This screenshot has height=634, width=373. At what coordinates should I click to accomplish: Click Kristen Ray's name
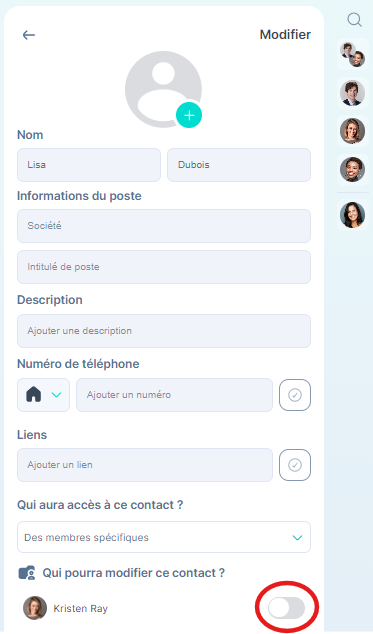point(81,609)
